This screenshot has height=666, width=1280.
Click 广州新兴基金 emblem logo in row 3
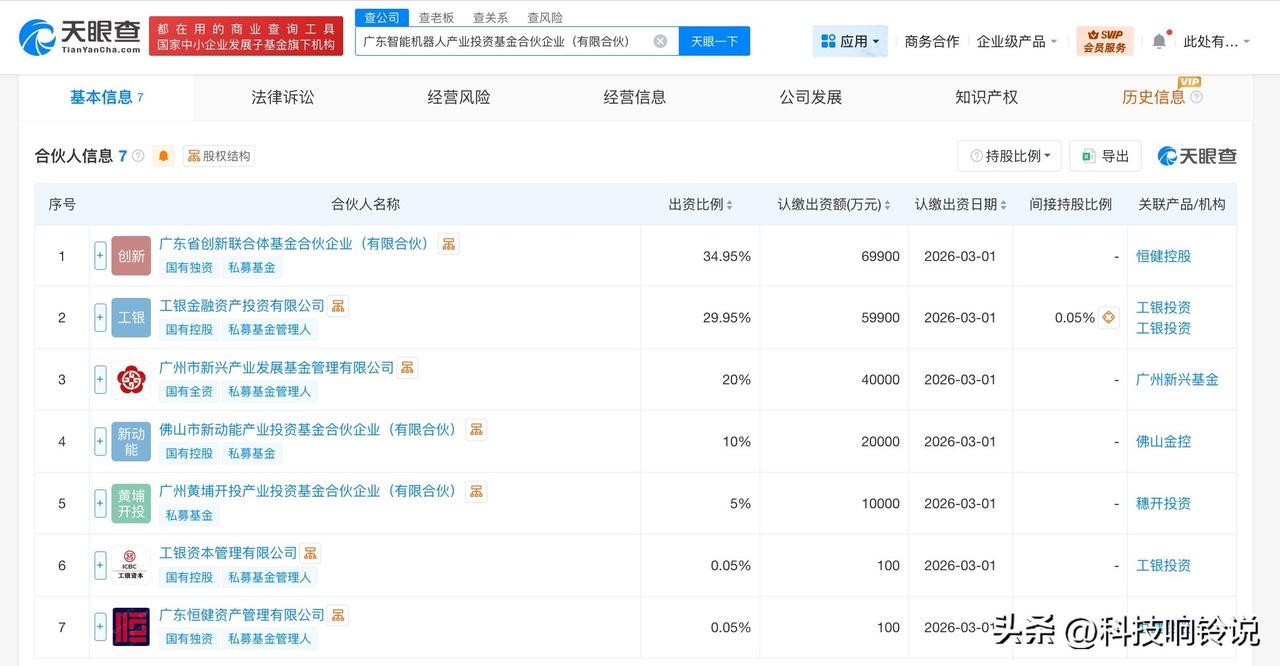pos(131,380)
